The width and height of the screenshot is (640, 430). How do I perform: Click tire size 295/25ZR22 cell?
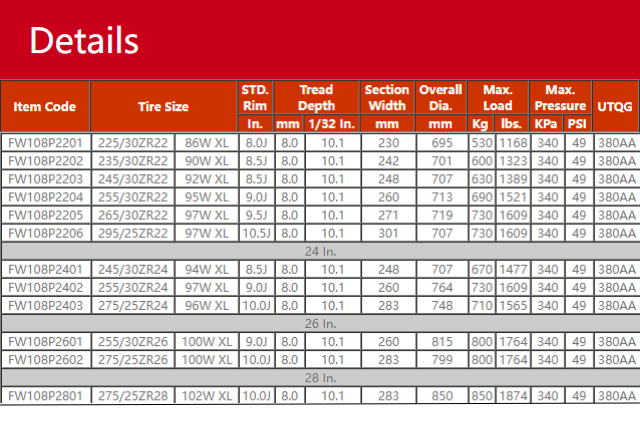[x=132, y=232]
